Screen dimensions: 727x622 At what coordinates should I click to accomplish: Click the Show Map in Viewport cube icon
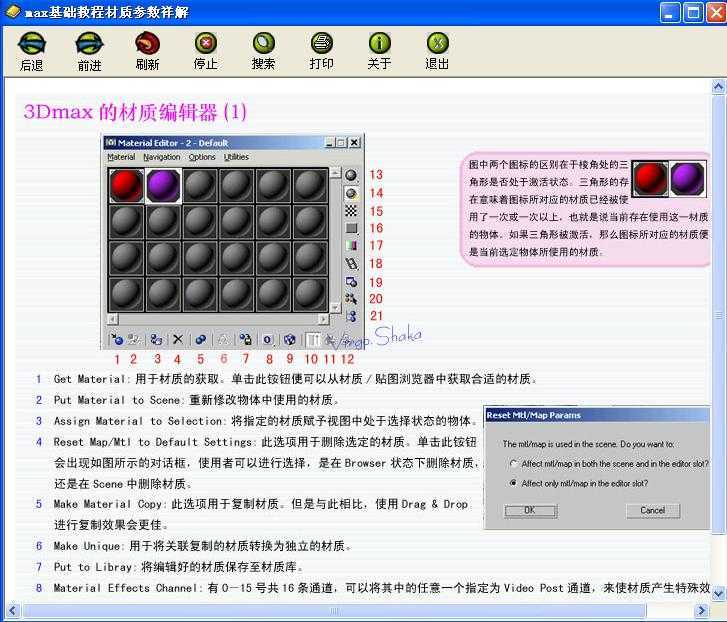(x=290, y=340)
